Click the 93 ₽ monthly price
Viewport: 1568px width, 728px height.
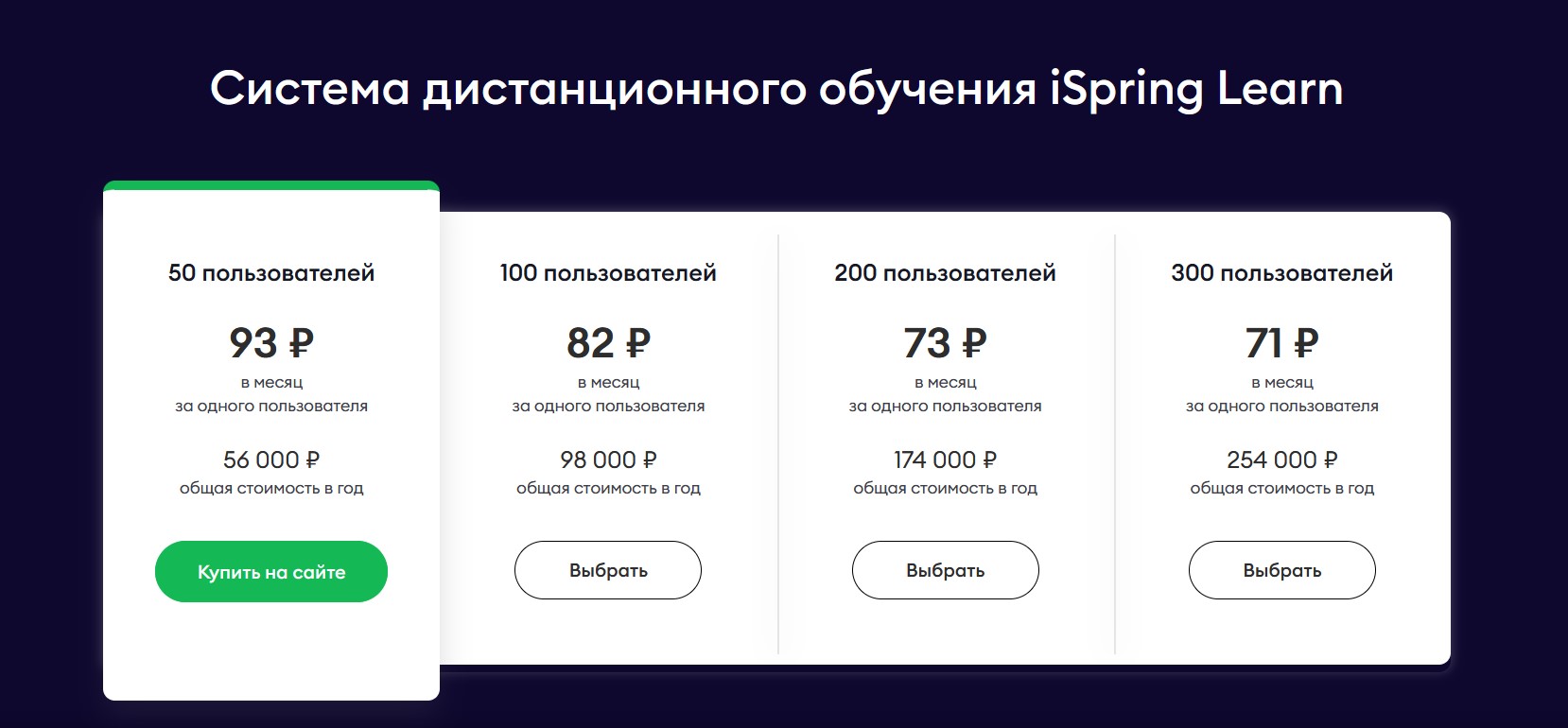click(x=271, y=343)
